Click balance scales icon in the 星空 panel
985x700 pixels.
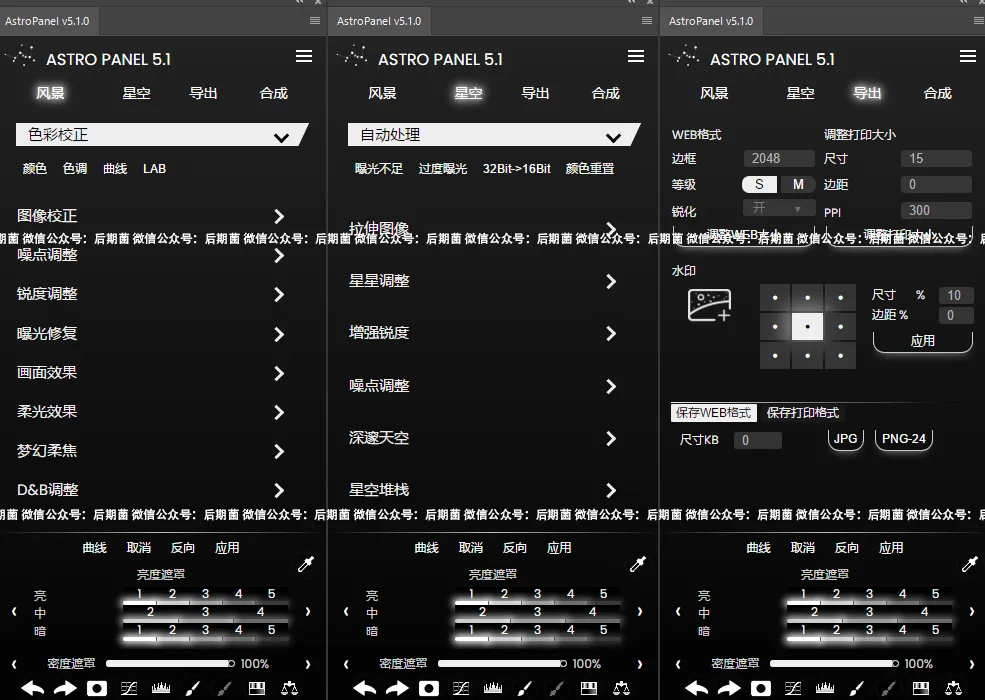pos(621,688)
